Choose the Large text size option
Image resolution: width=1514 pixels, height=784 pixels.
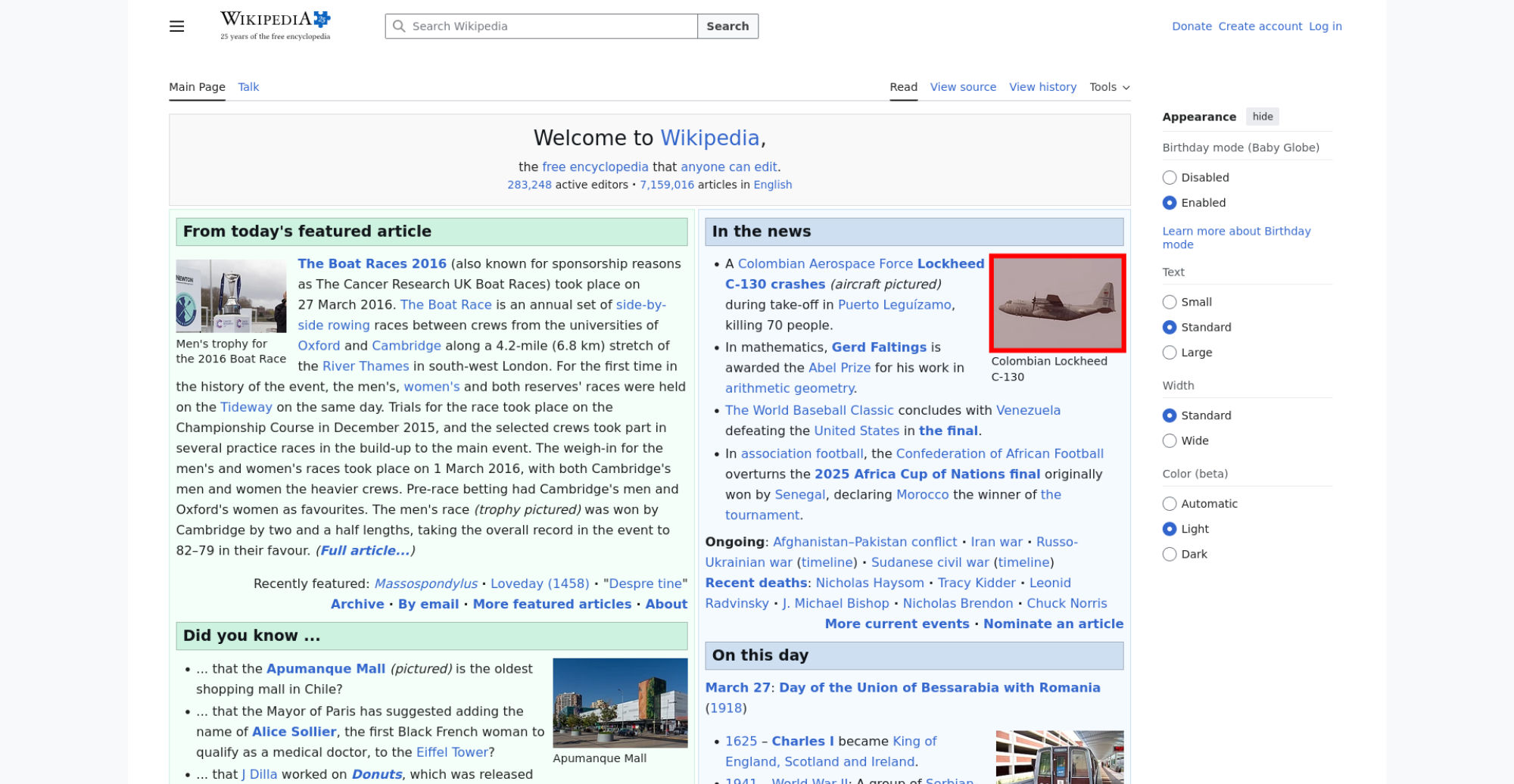1170,353
